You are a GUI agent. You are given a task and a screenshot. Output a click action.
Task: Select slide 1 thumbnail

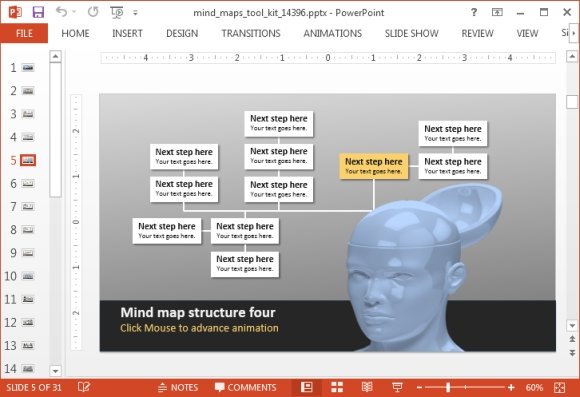[x=28, y=68]
